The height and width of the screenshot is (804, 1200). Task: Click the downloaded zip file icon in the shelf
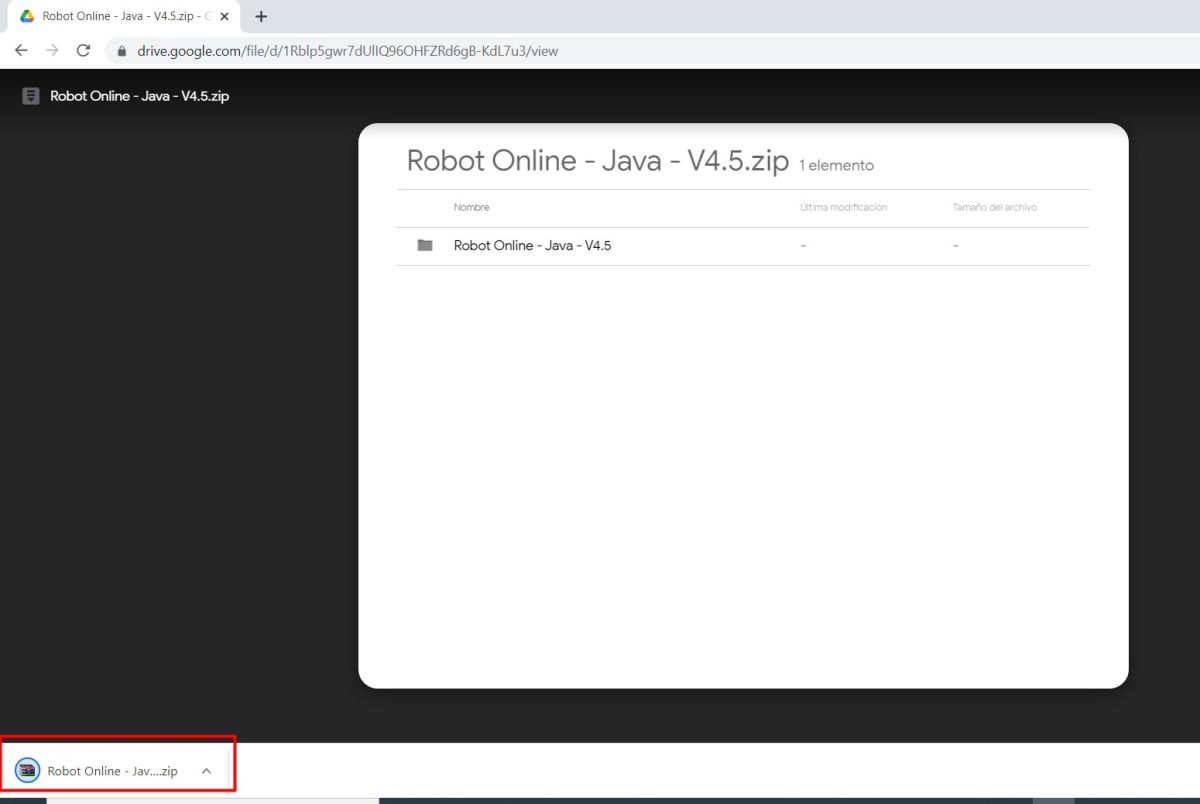tap(27, 770)
